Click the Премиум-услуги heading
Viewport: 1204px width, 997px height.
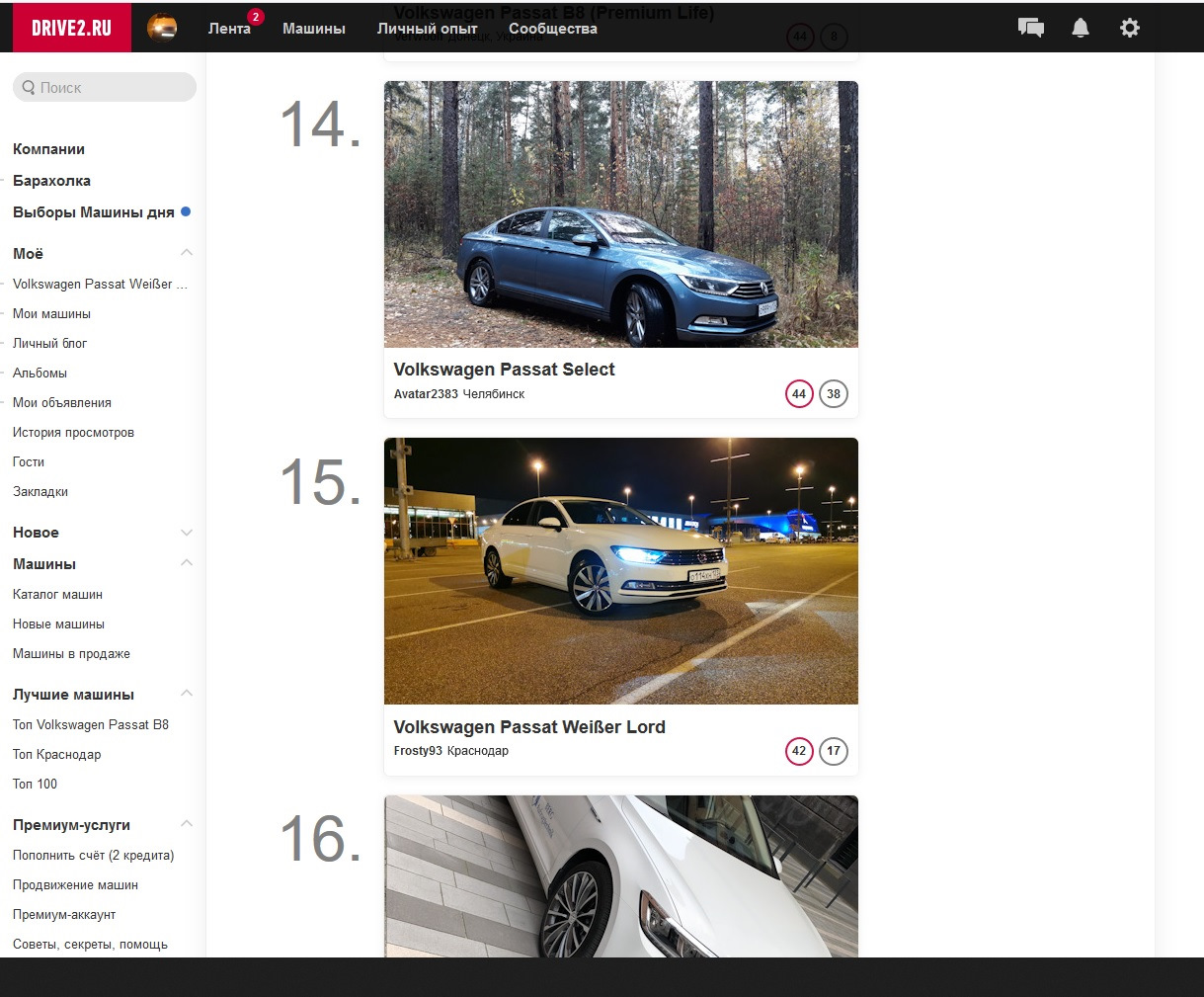click(71, 825)
